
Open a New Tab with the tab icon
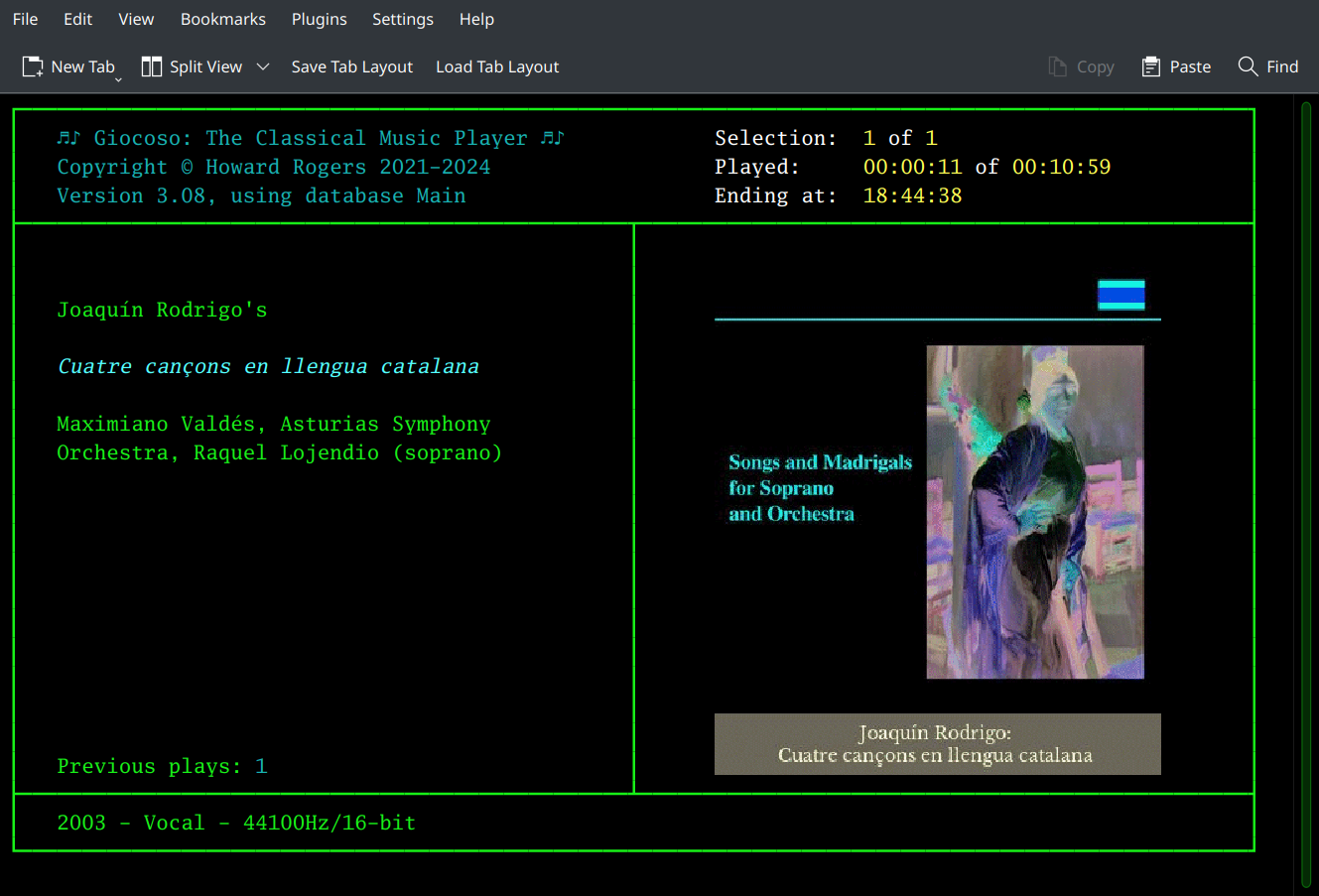click(30, 65)
